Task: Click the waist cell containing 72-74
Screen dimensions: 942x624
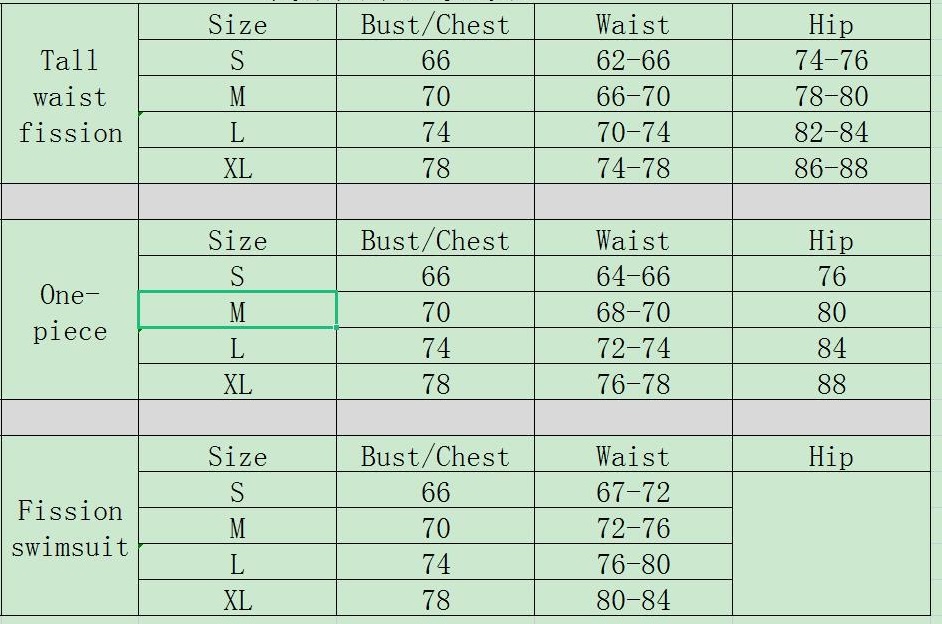Action: [x=633, y=348]
